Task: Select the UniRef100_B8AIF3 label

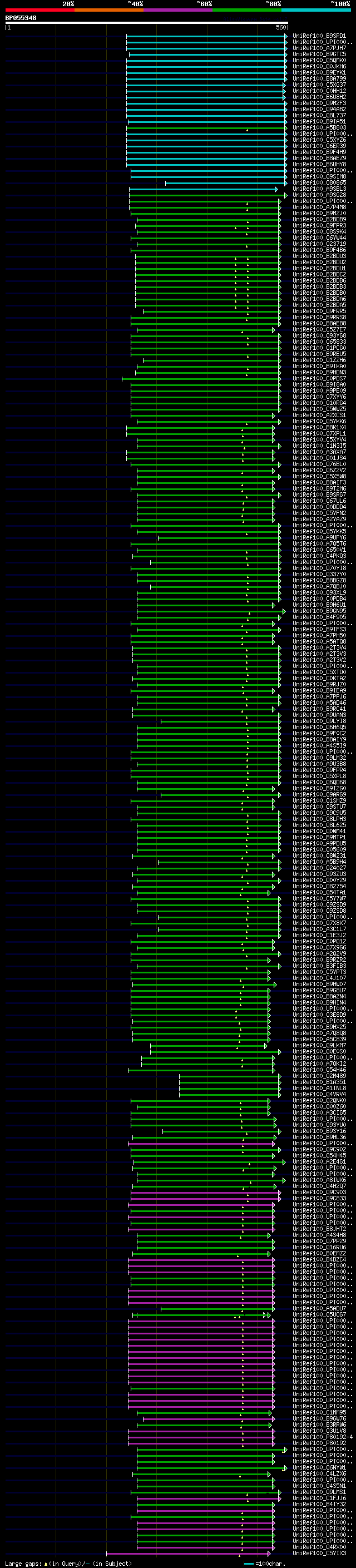Action: (x=319, y=482)
